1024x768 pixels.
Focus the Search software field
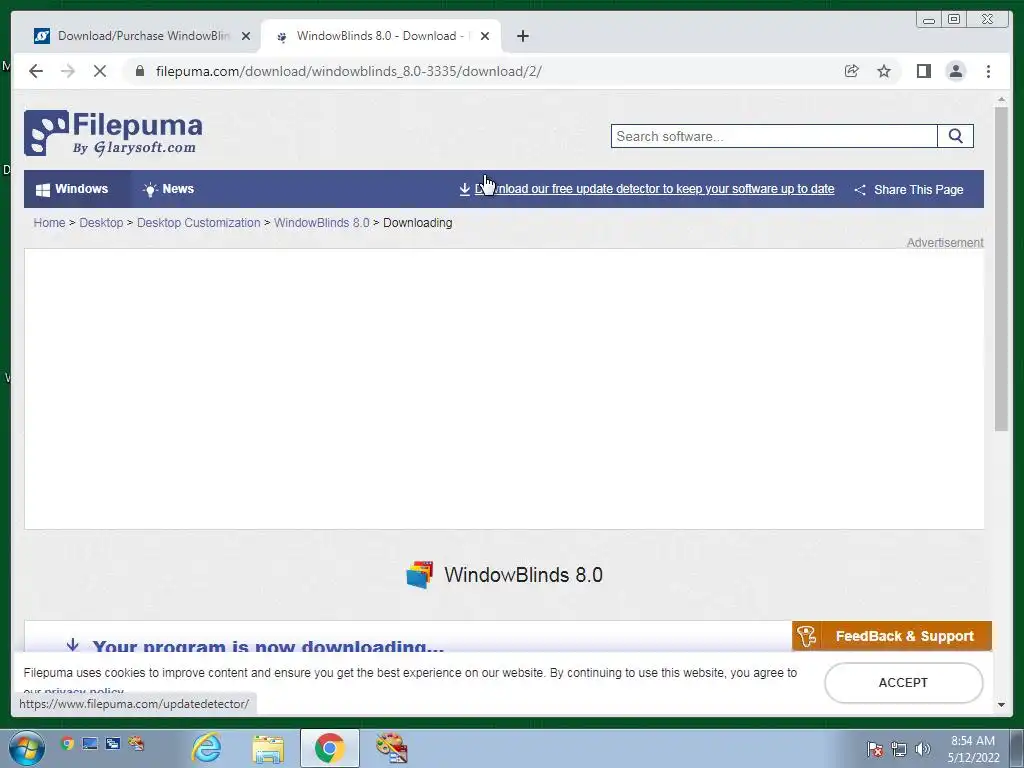click(x=774, y=136)
